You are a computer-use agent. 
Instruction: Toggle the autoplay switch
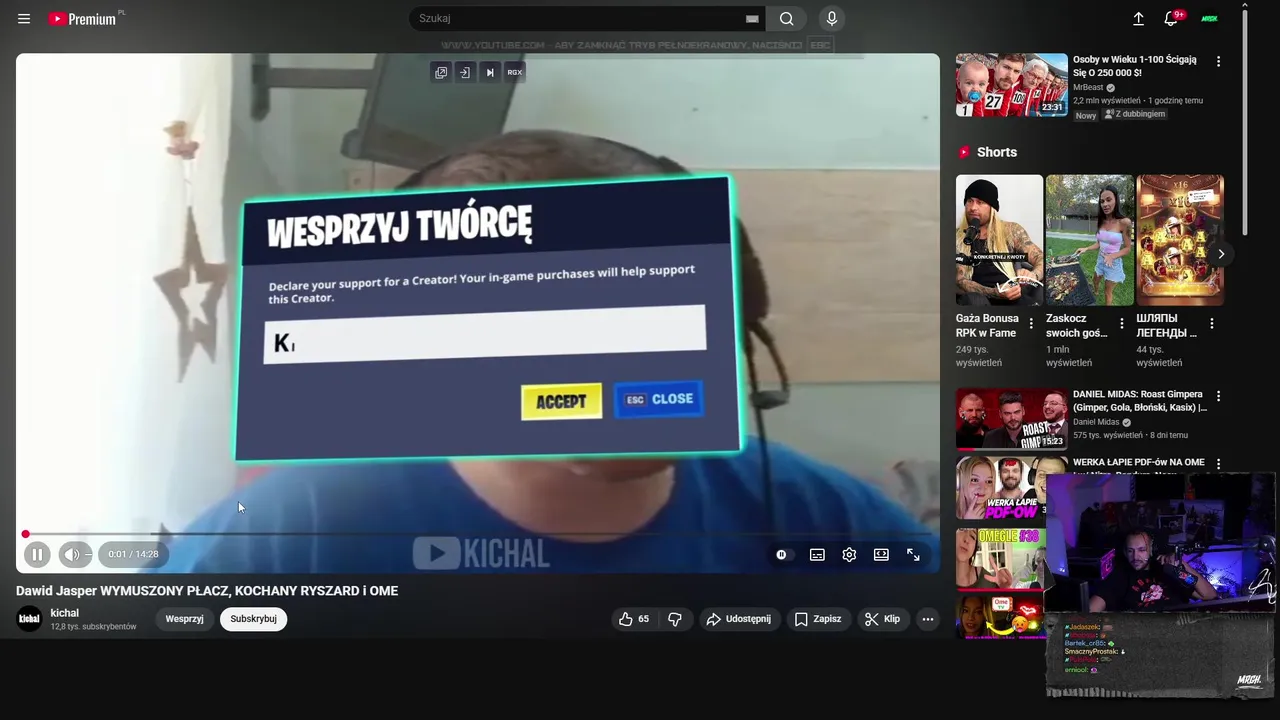click(782, 555)
